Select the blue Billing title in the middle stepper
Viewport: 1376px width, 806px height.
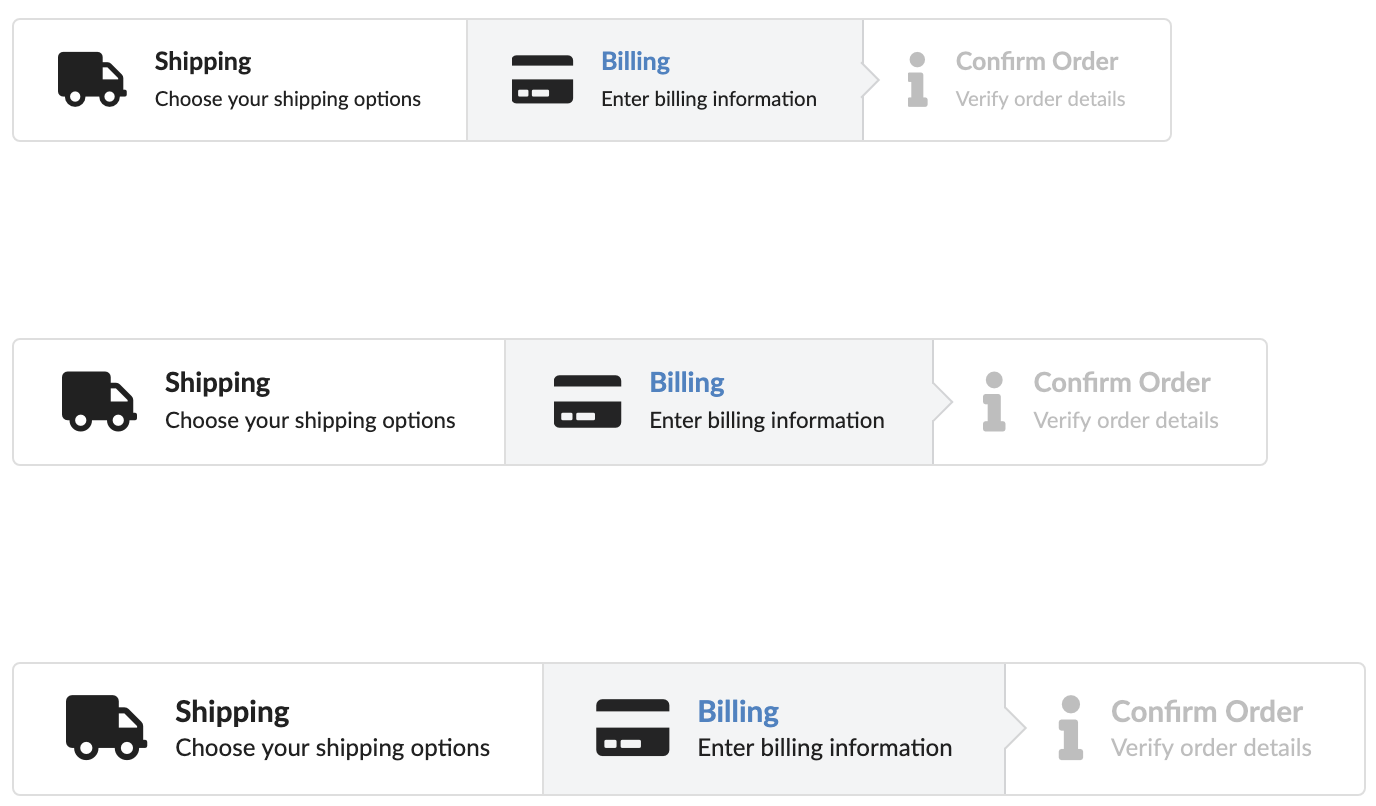coord(687,383)
